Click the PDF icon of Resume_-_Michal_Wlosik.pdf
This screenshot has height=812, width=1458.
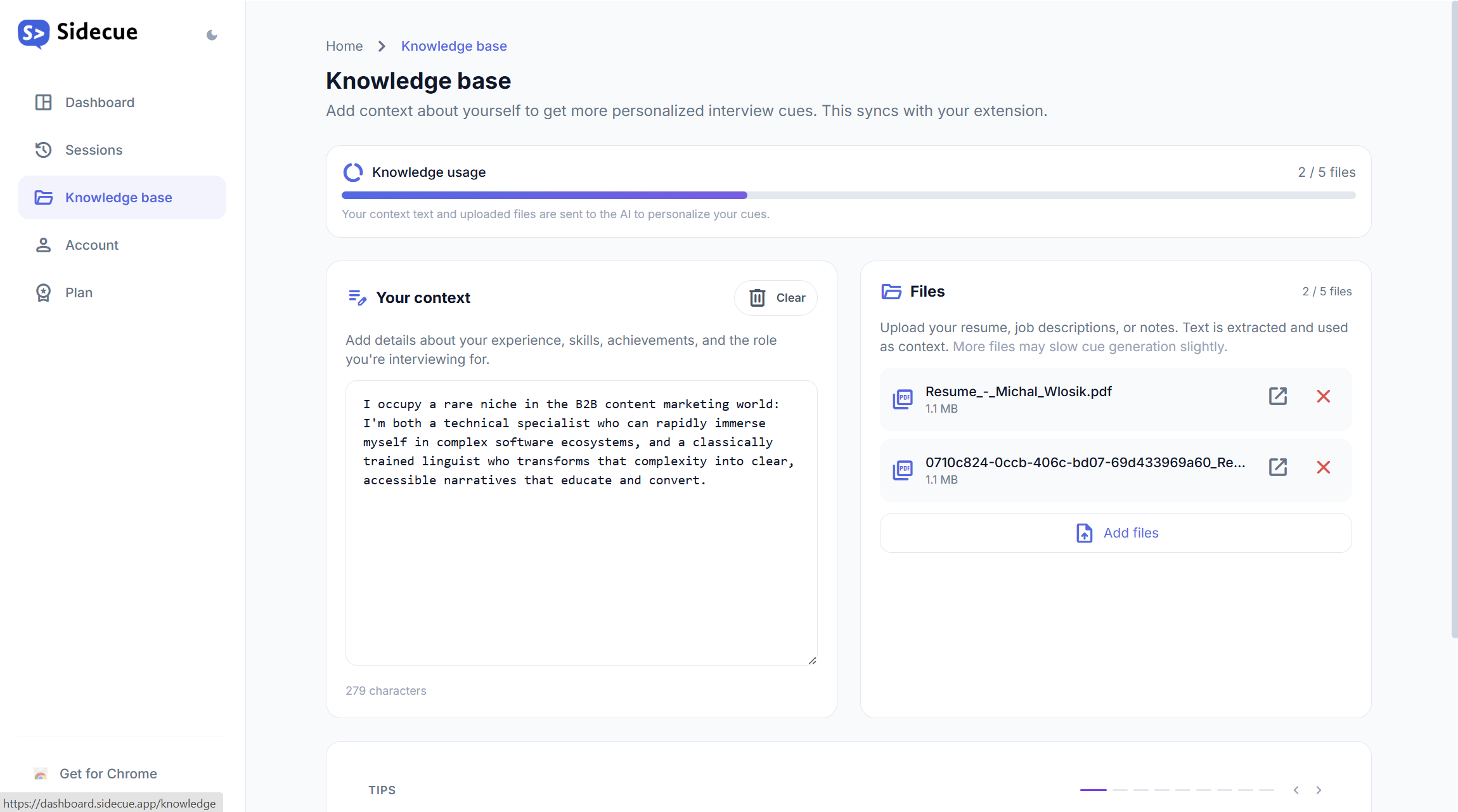click(903, 399)
